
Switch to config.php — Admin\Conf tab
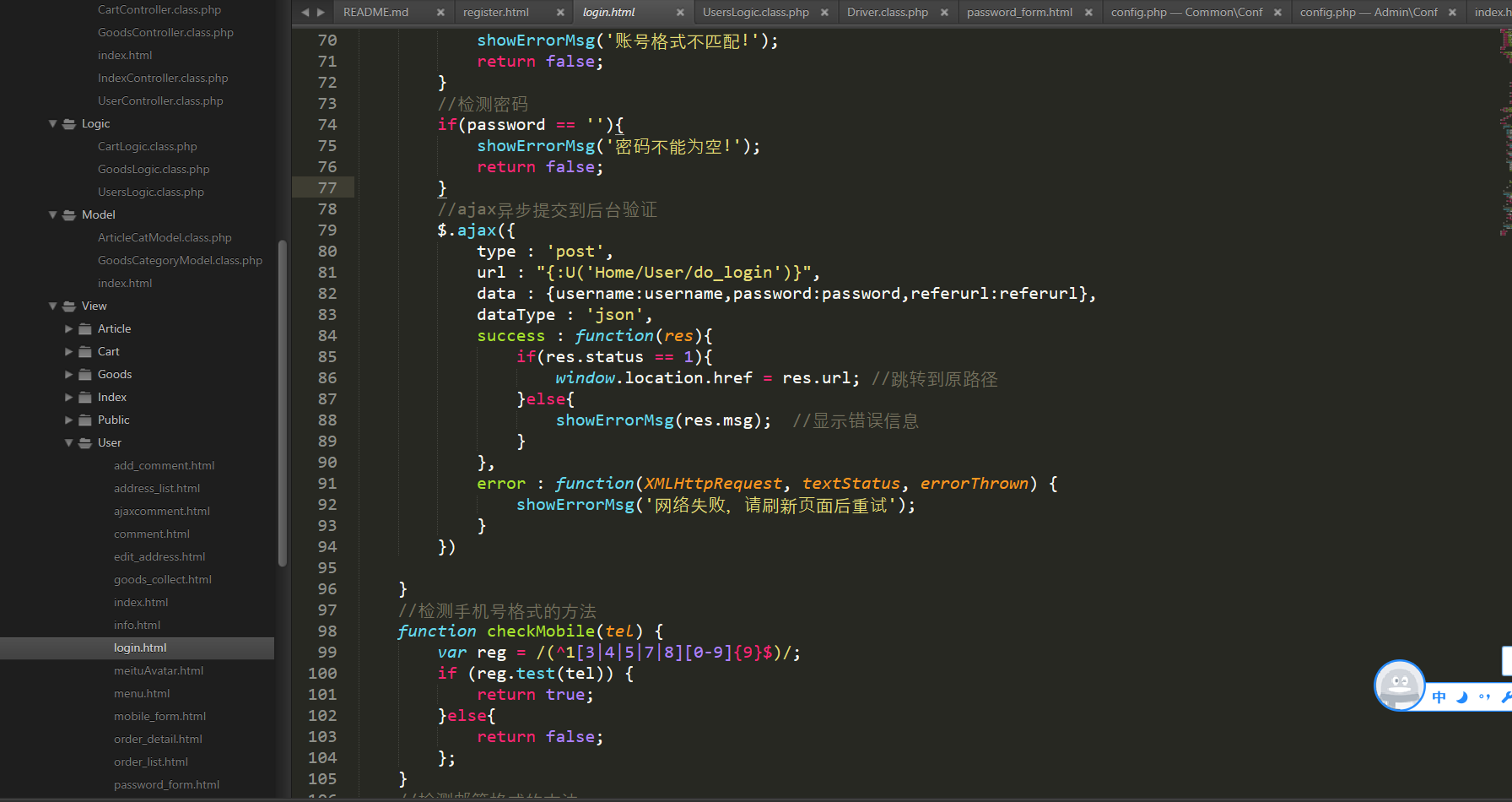pyautogui.click(x=1369, y=13)
